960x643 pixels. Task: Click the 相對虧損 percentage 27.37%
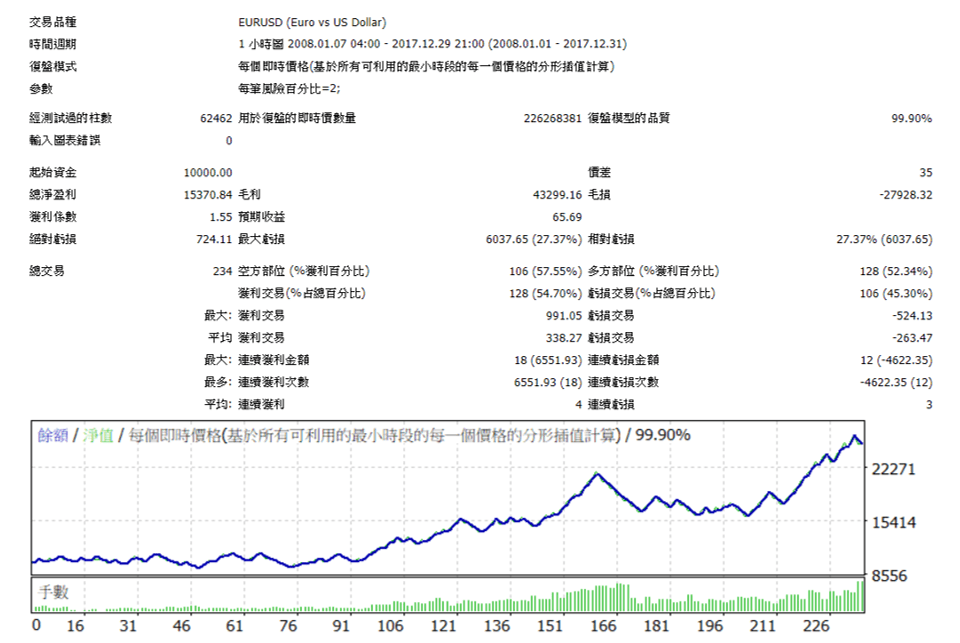coord(855,239)
